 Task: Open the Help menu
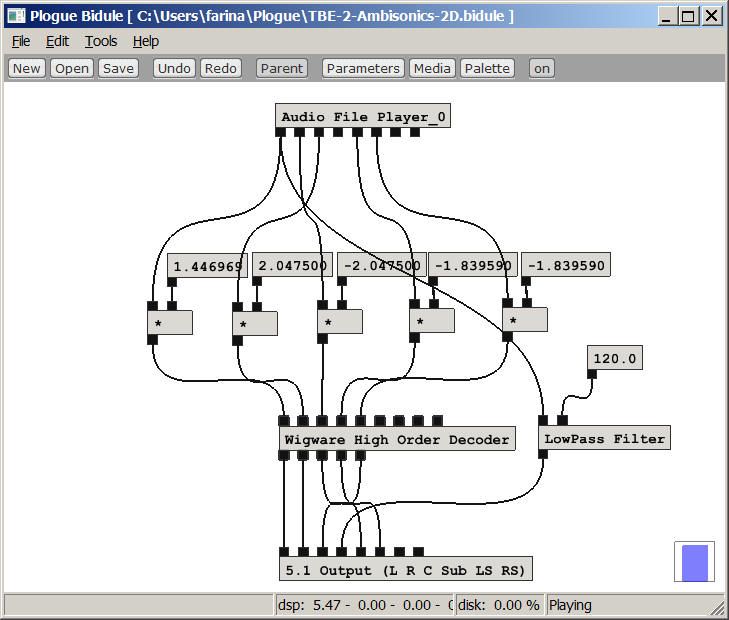point(146,41)
